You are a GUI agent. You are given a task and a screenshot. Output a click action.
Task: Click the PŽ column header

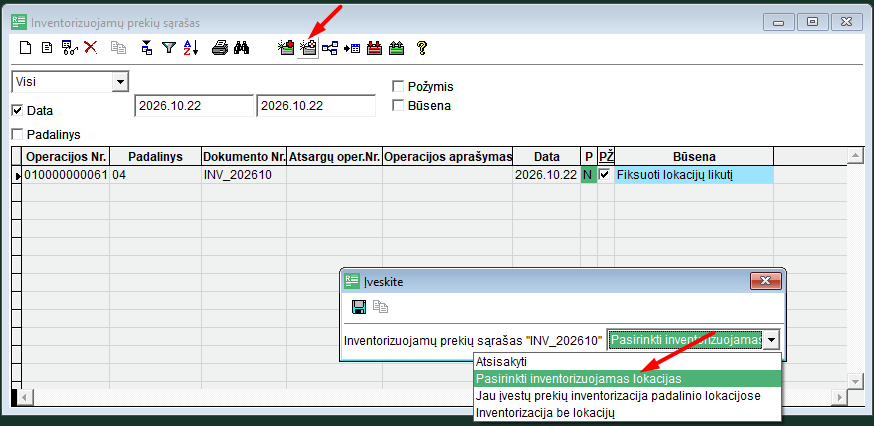pos(606,156)
